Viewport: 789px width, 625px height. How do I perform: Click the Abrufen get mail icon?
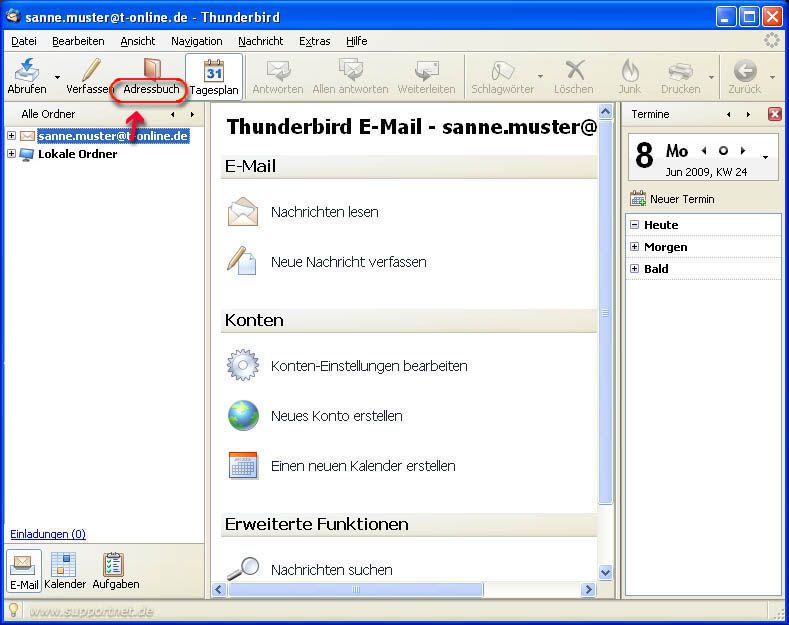[27, 71]
